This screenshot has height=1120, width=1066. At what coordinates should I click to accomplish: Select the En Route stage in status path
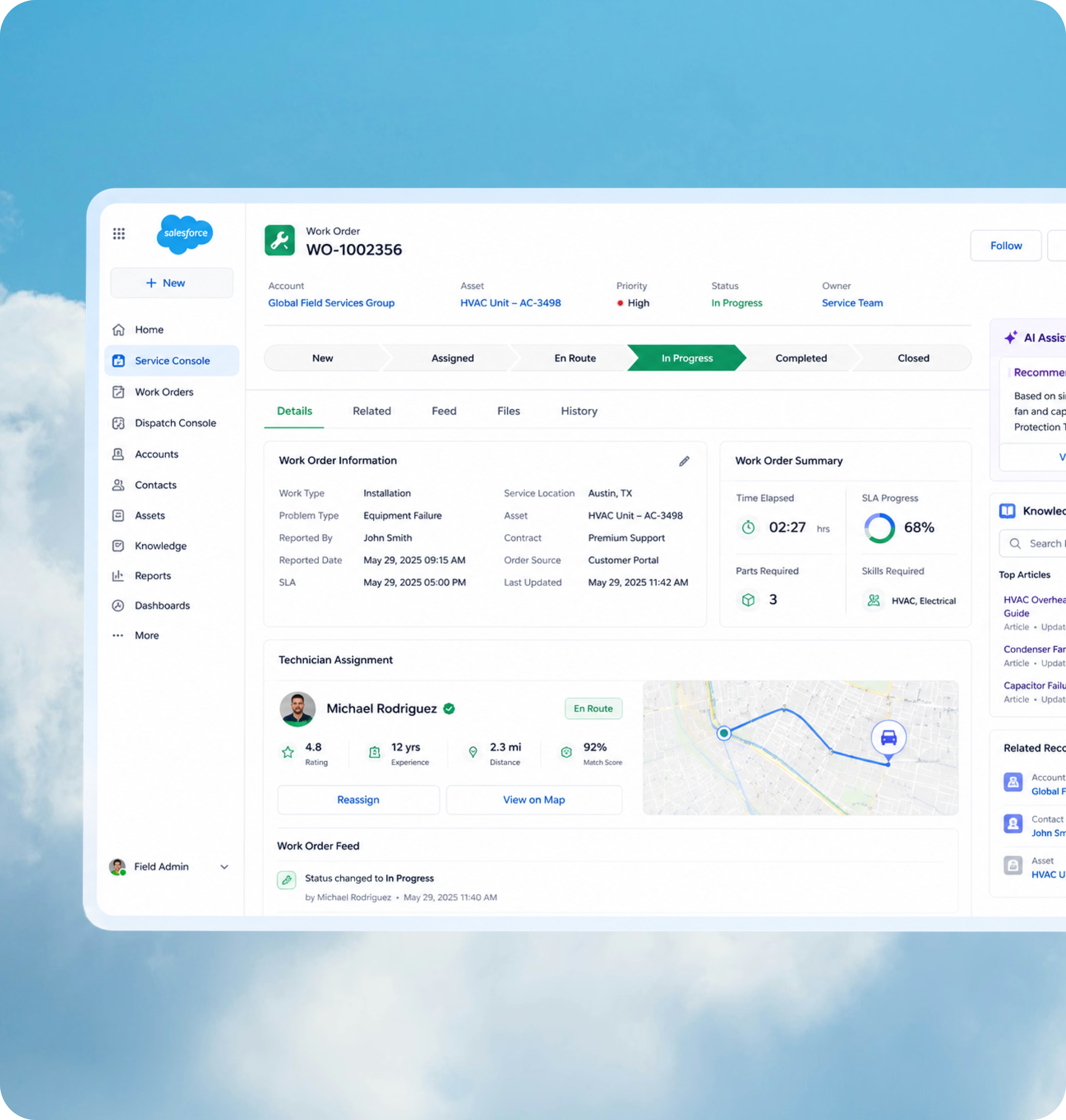tap(575, 358)
